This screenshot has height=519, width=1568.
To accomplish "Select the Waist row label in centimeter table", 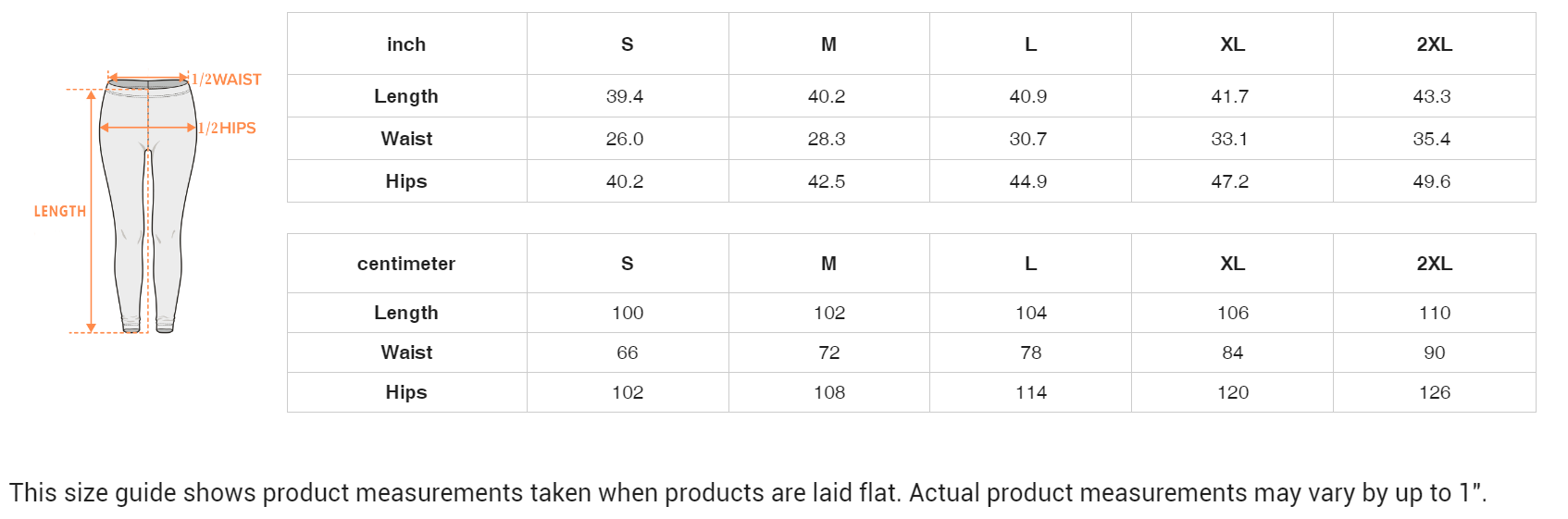I will pyautogui.click(x=406, y=352).
